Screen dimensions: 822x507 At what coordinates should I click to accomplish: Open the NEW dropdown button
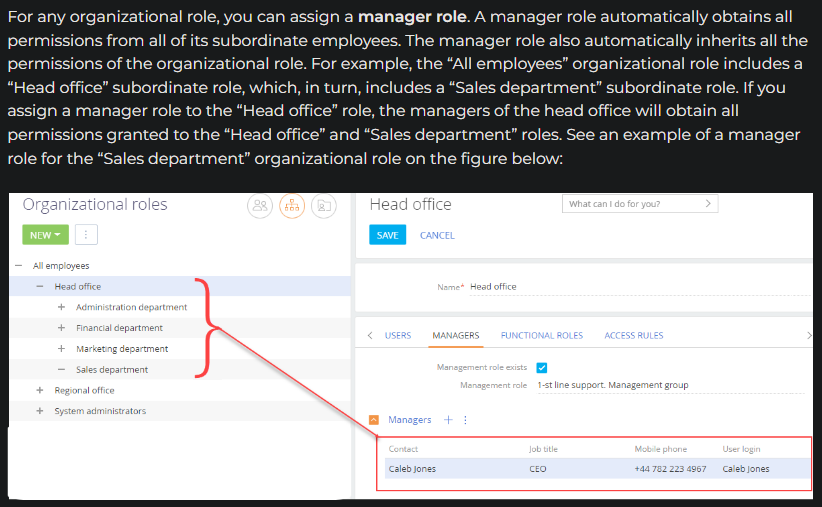click(46, 235)
